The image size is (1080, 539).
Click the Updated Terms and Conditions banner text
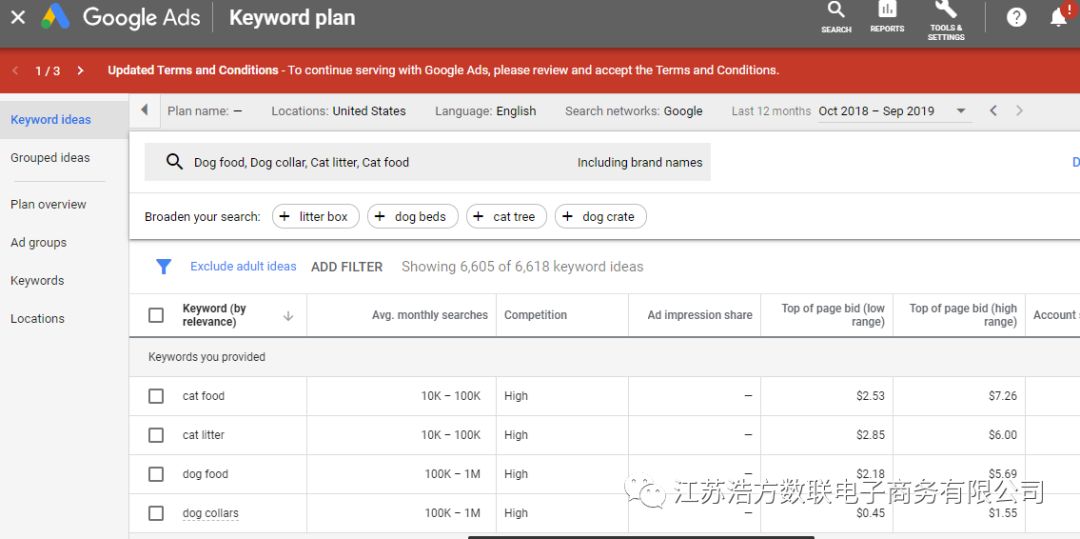[444, 70]
